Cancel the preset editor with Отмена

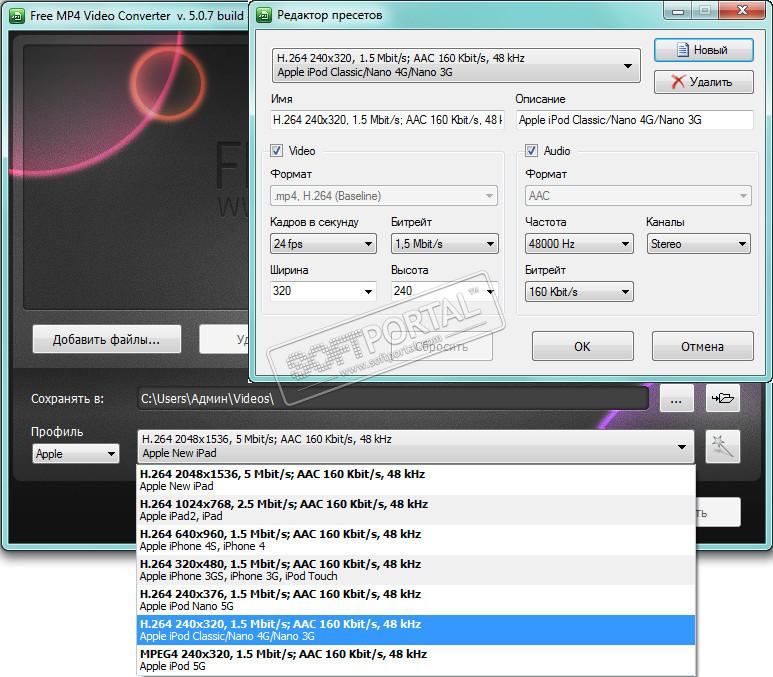(x=703, y=346)
